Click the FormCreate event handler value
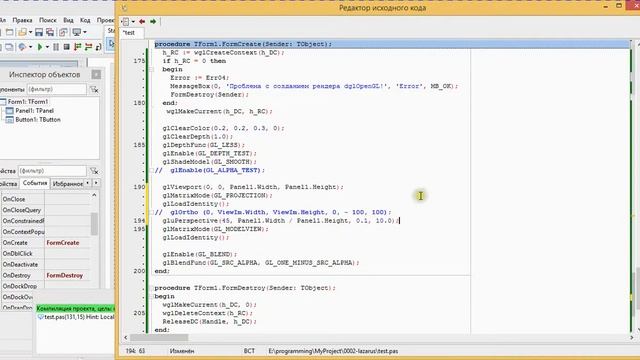640x360 pixels. pos(62,242)
